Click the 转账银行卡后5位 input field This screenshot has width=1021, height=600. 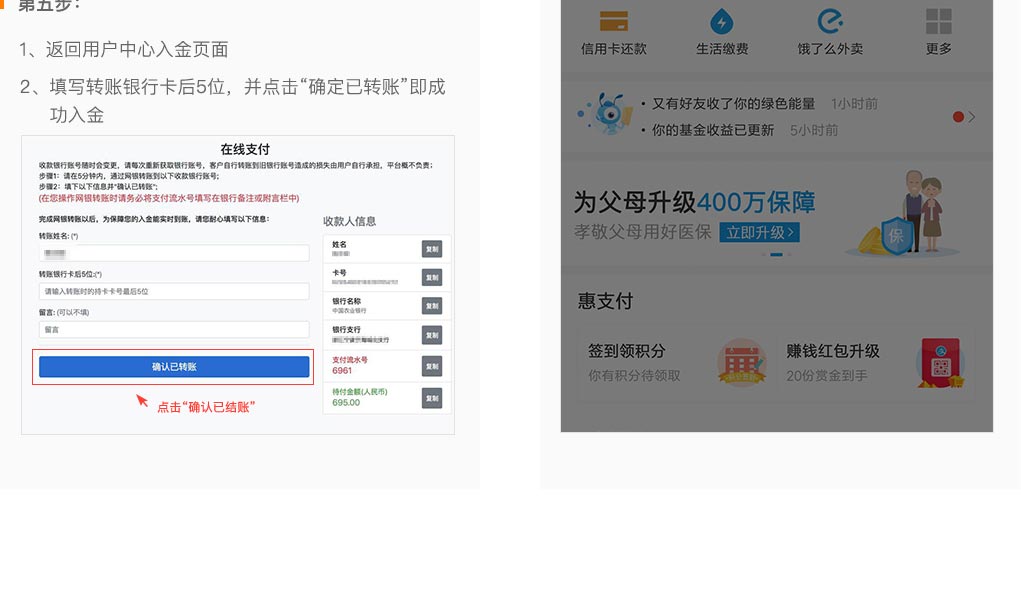pyautogui.click(x=174, y=291)
